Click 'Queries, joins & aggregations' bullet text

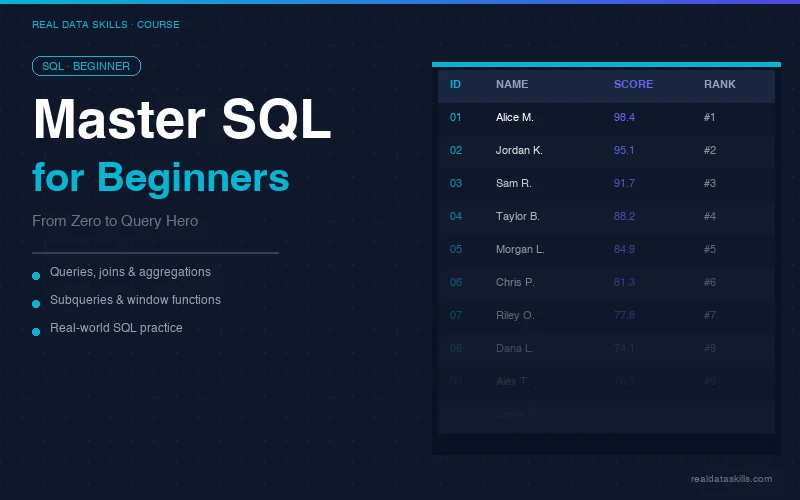pos(130,272)
